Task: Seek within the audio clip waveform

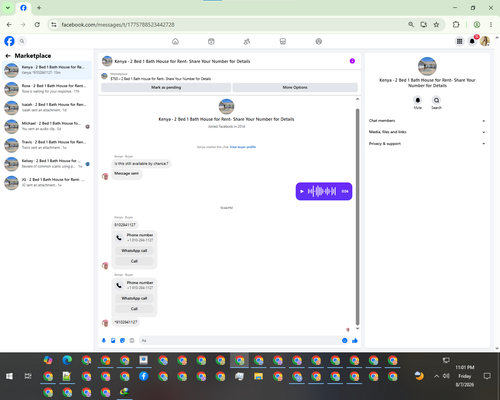Action: pyautogui.click(x=322, y=191)
